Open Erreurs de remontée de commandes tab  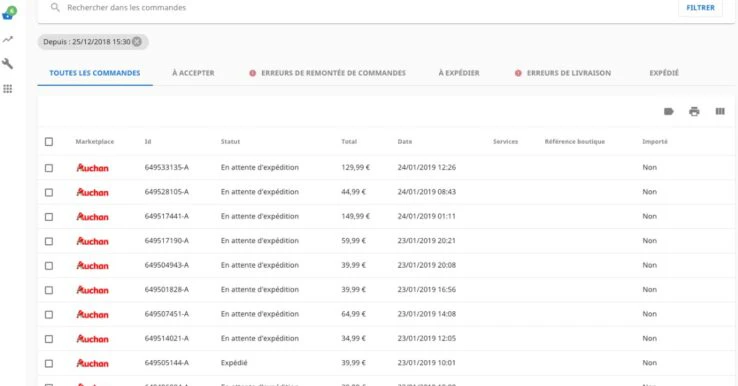333,73
